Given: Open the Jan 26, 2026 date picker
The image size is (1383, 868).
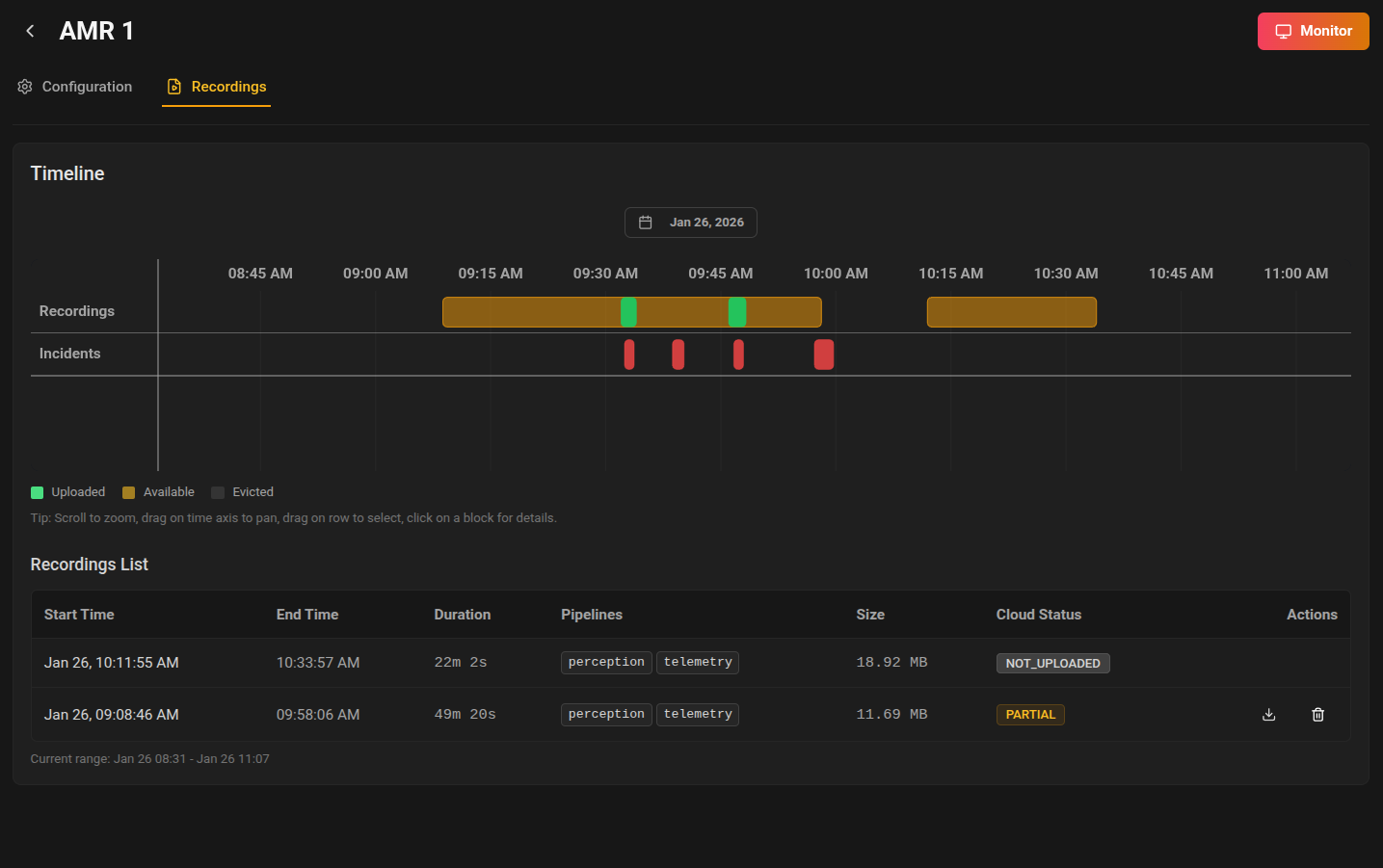Looking at the screenshot, I should [691, 223].
